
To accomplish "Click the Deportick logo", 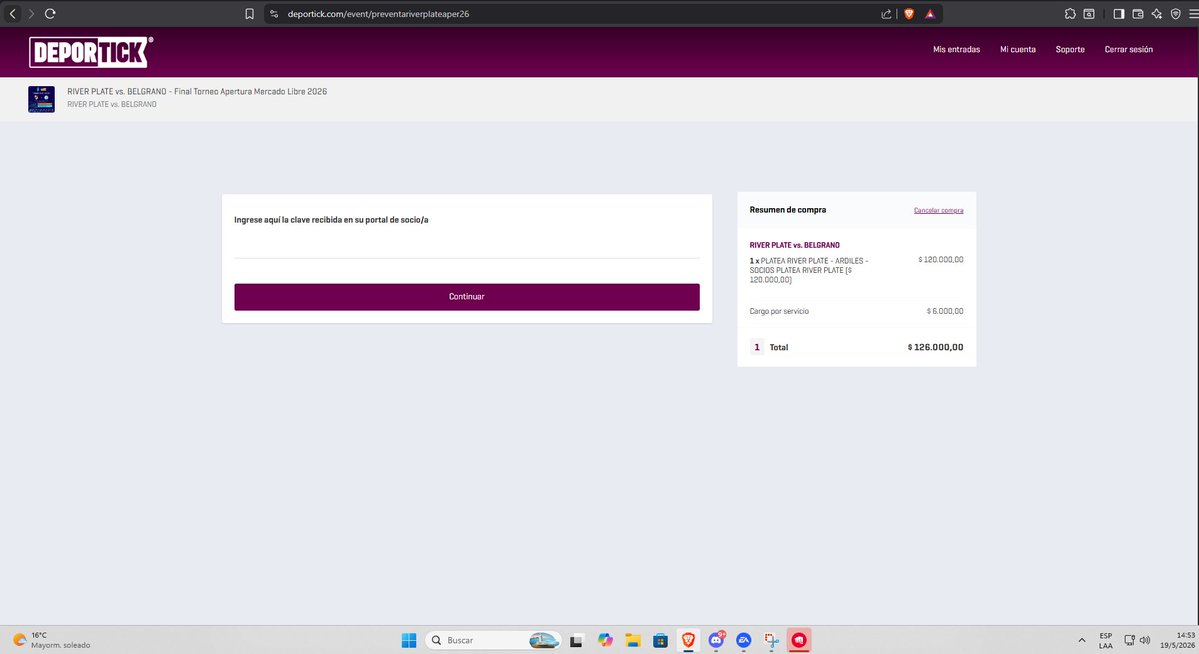I will (91, 52).
